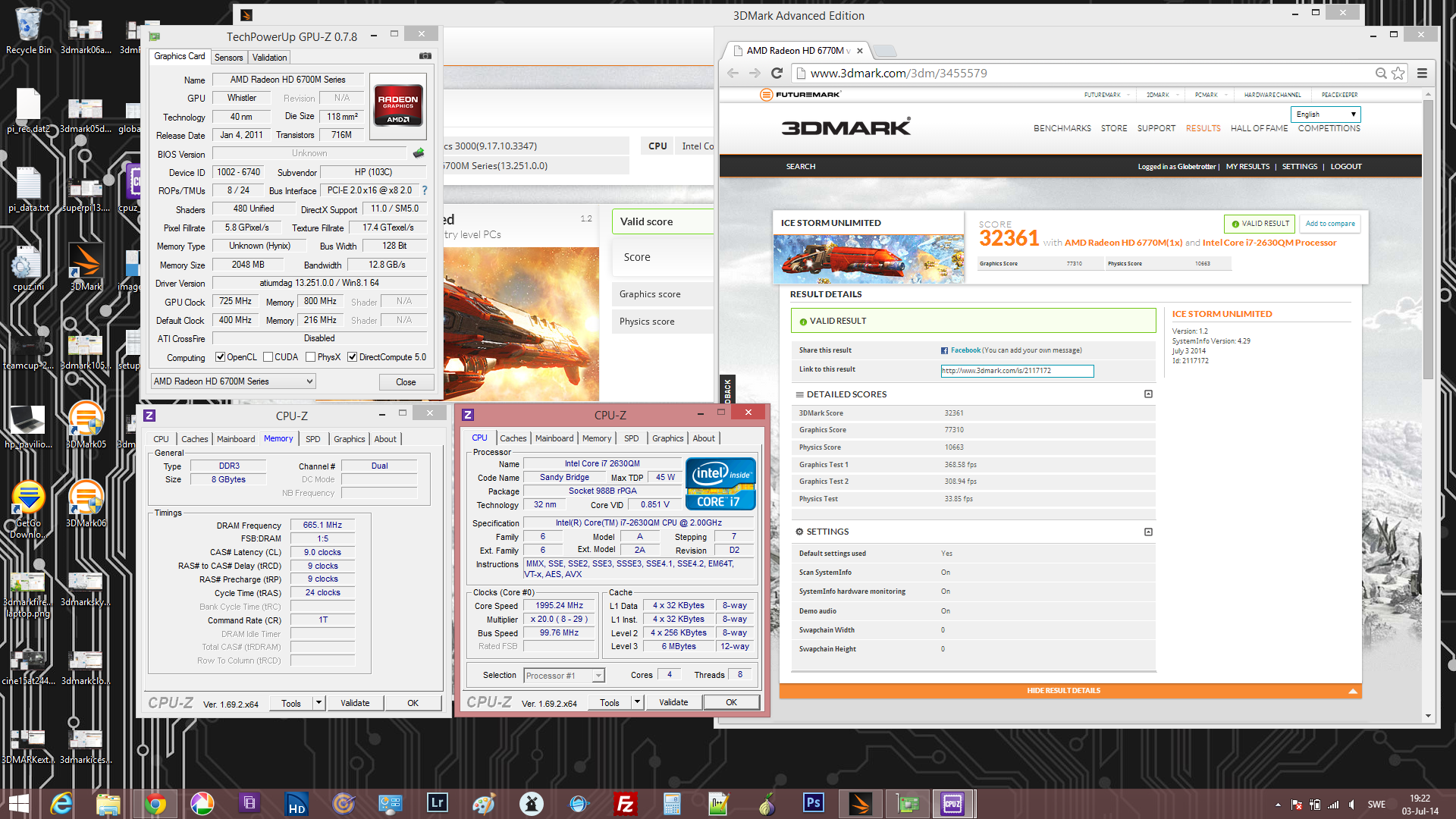Collapse the Settings section
Screen dimensions: 1456x819
[1148, 532]
